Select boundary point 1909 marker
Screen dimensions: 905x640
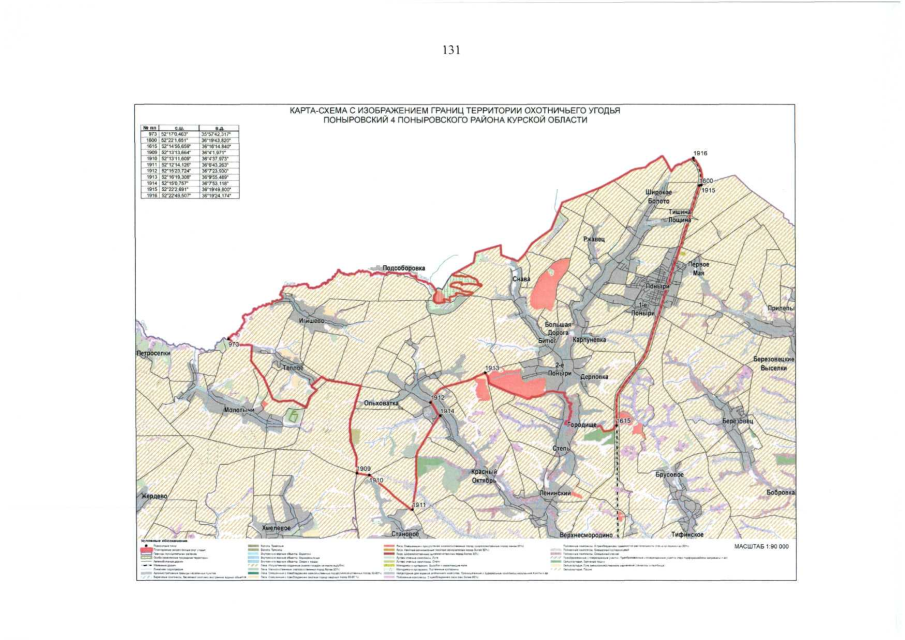364,469
